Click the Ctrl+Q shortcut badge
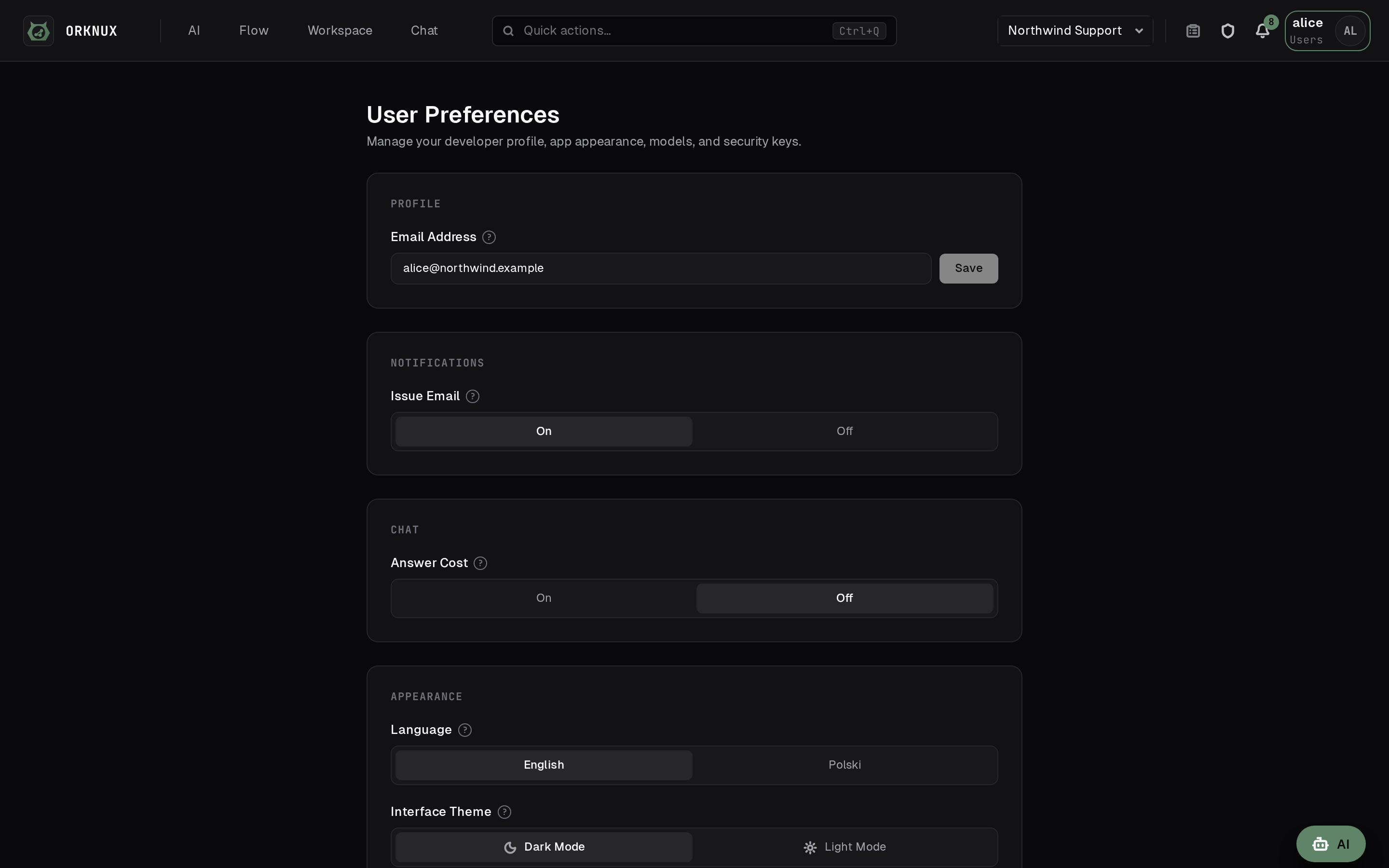 [x=858, y=31]
